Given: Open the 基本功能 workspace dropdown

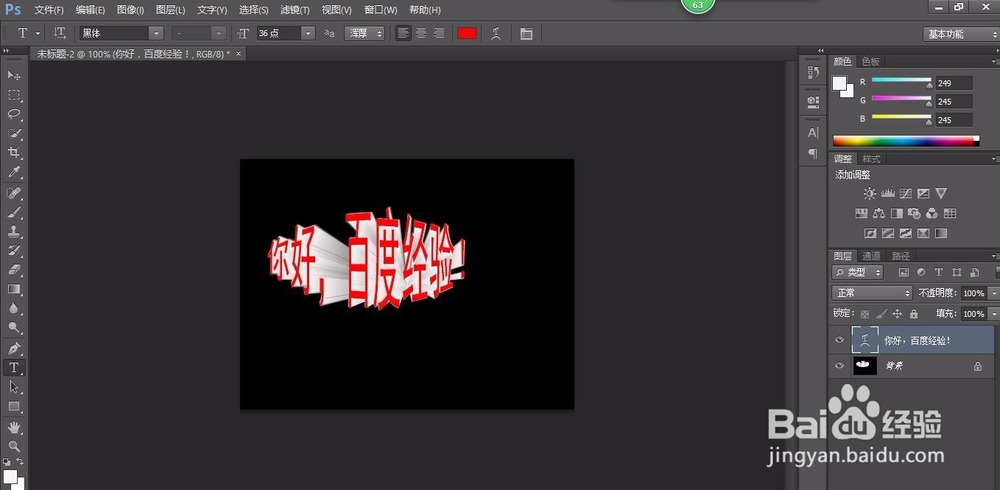Looking at the screenshot, I should point(960,34).
